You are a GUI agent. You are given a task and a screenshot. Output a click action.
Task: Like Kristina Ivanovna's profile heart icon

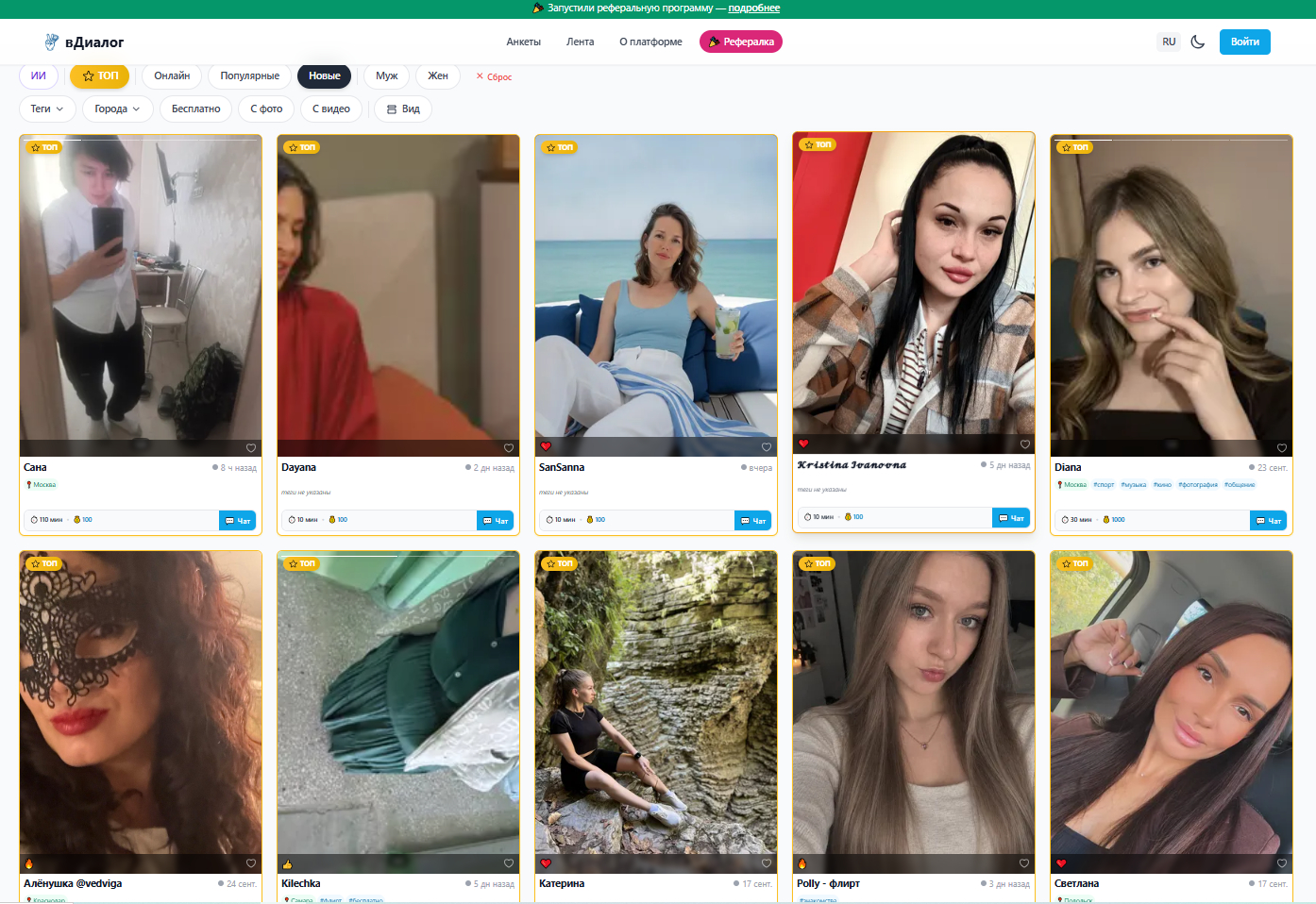1025,444
